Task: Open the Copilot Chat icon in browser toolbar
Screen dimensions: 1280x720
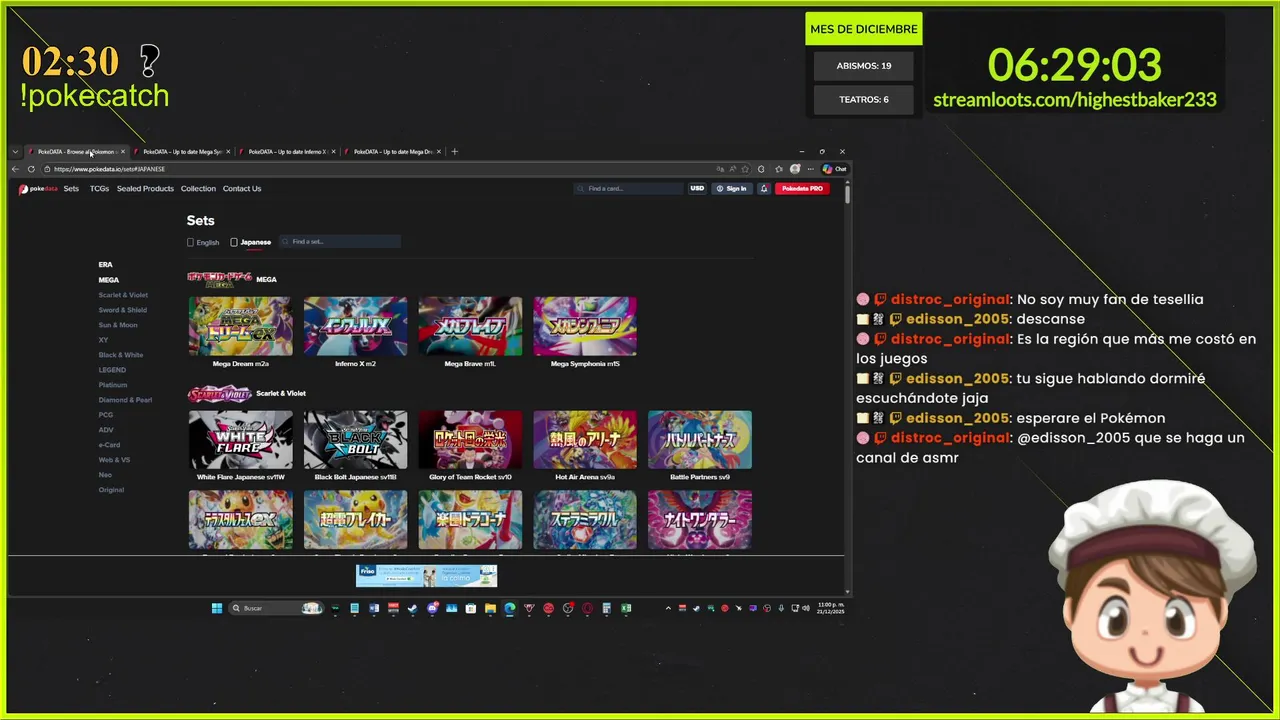Action: point(835,169)
